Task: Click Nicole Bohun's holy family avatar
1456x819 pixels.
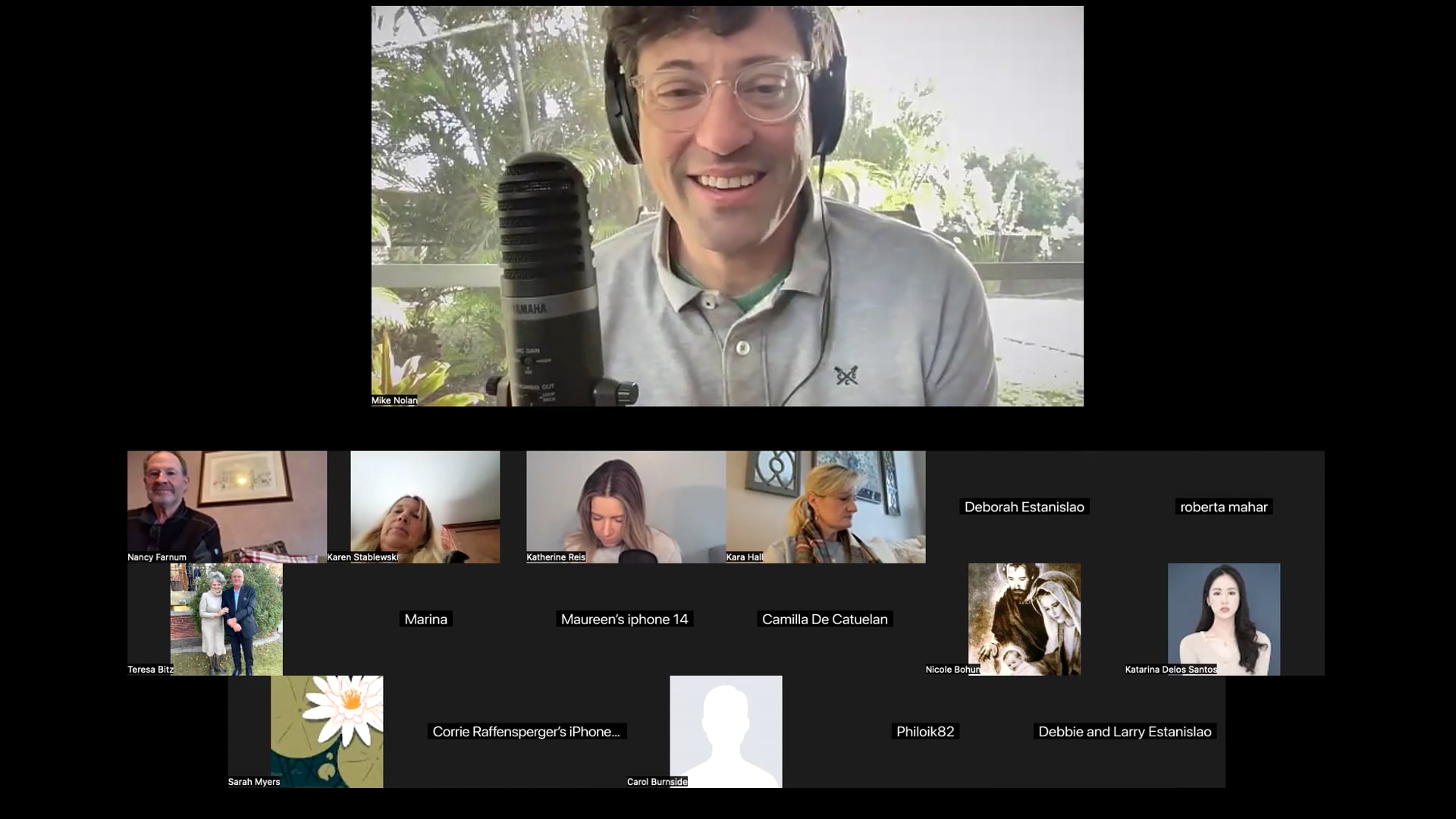Action: pos(1024,619)
